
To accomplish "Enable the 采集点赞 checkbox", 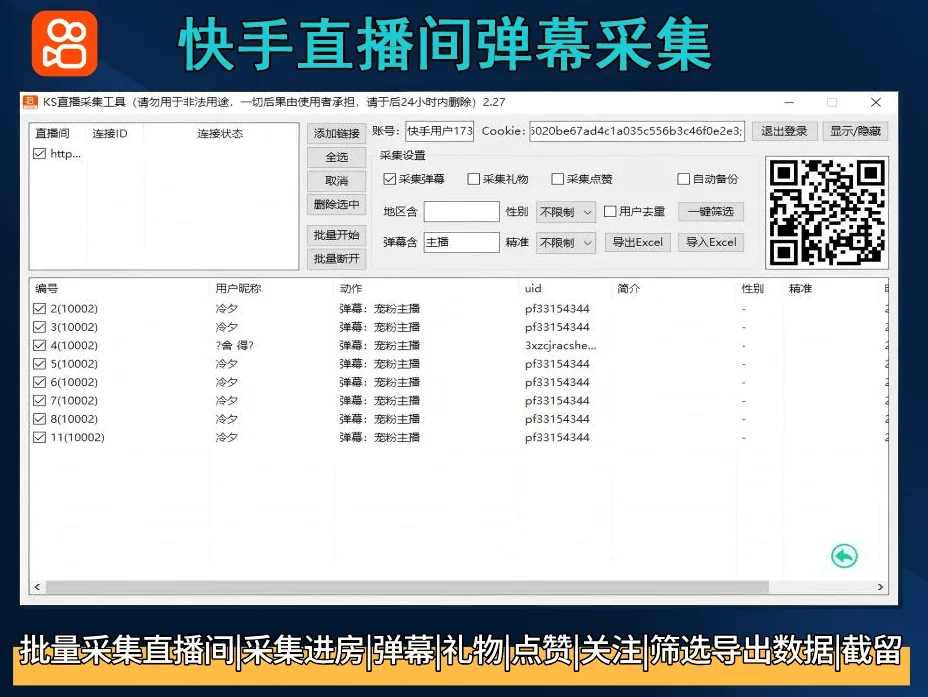I will 558,179.
